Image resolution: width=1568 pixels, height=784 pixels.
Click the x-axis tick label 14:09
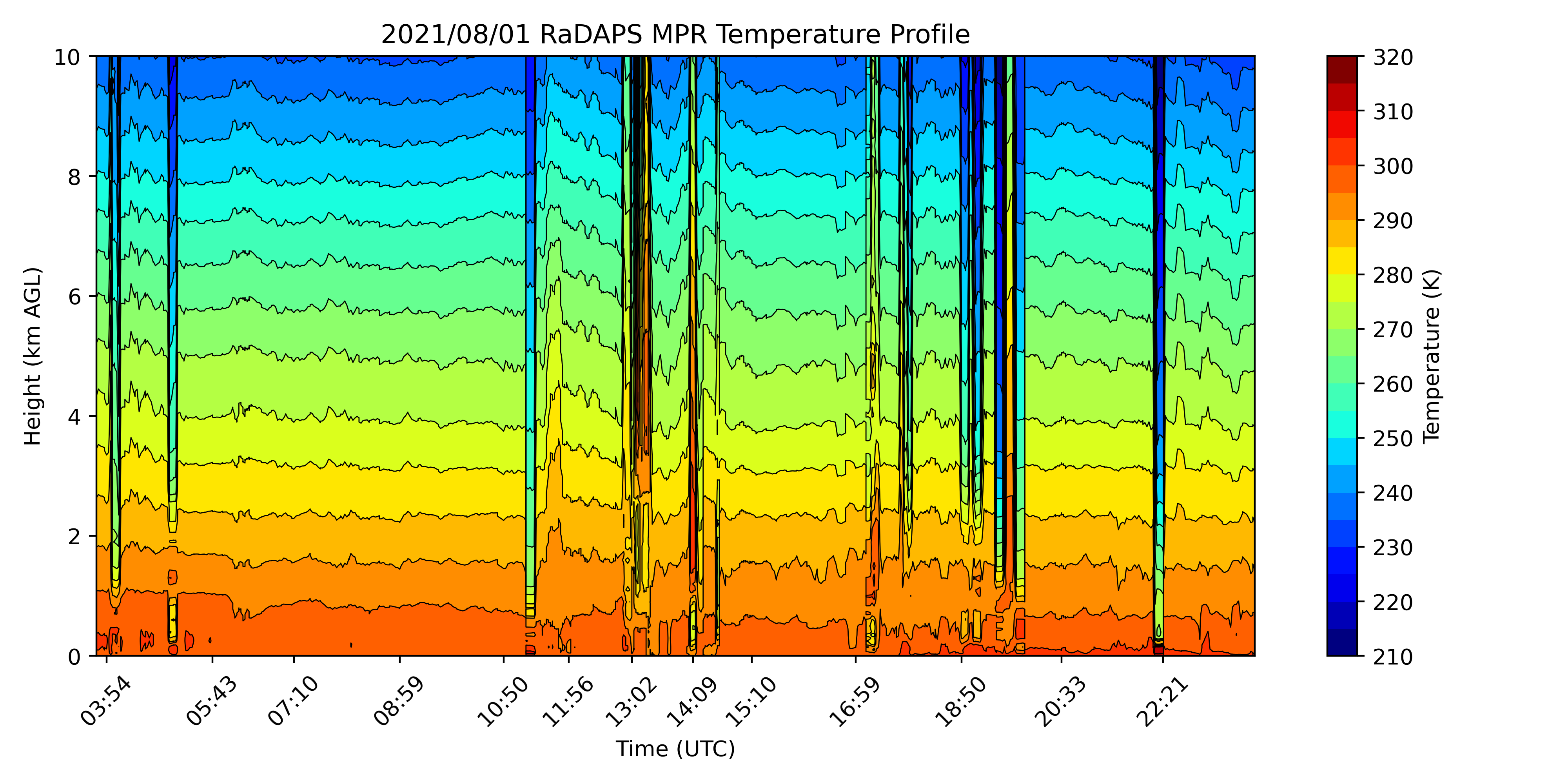tap(692, 701)
